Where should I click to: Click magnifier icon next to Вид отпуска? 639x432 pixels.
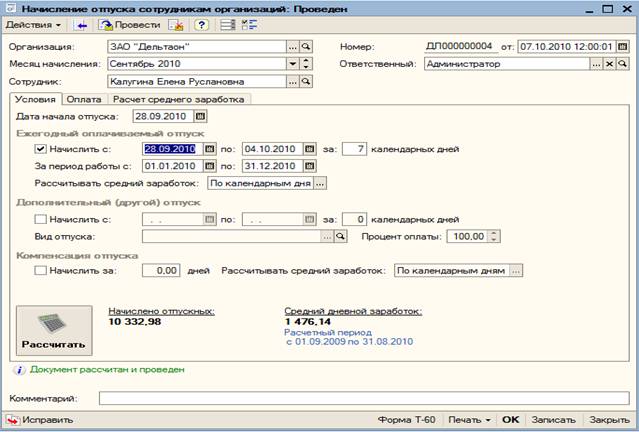pyautogui.click(x=340, y=236)
